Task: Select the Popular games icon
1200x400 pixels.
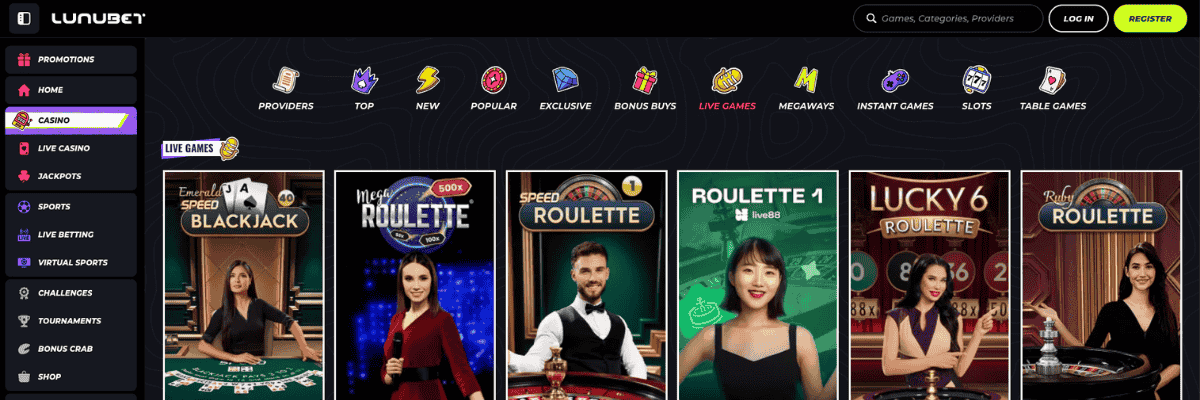Action: pos(493,80)
